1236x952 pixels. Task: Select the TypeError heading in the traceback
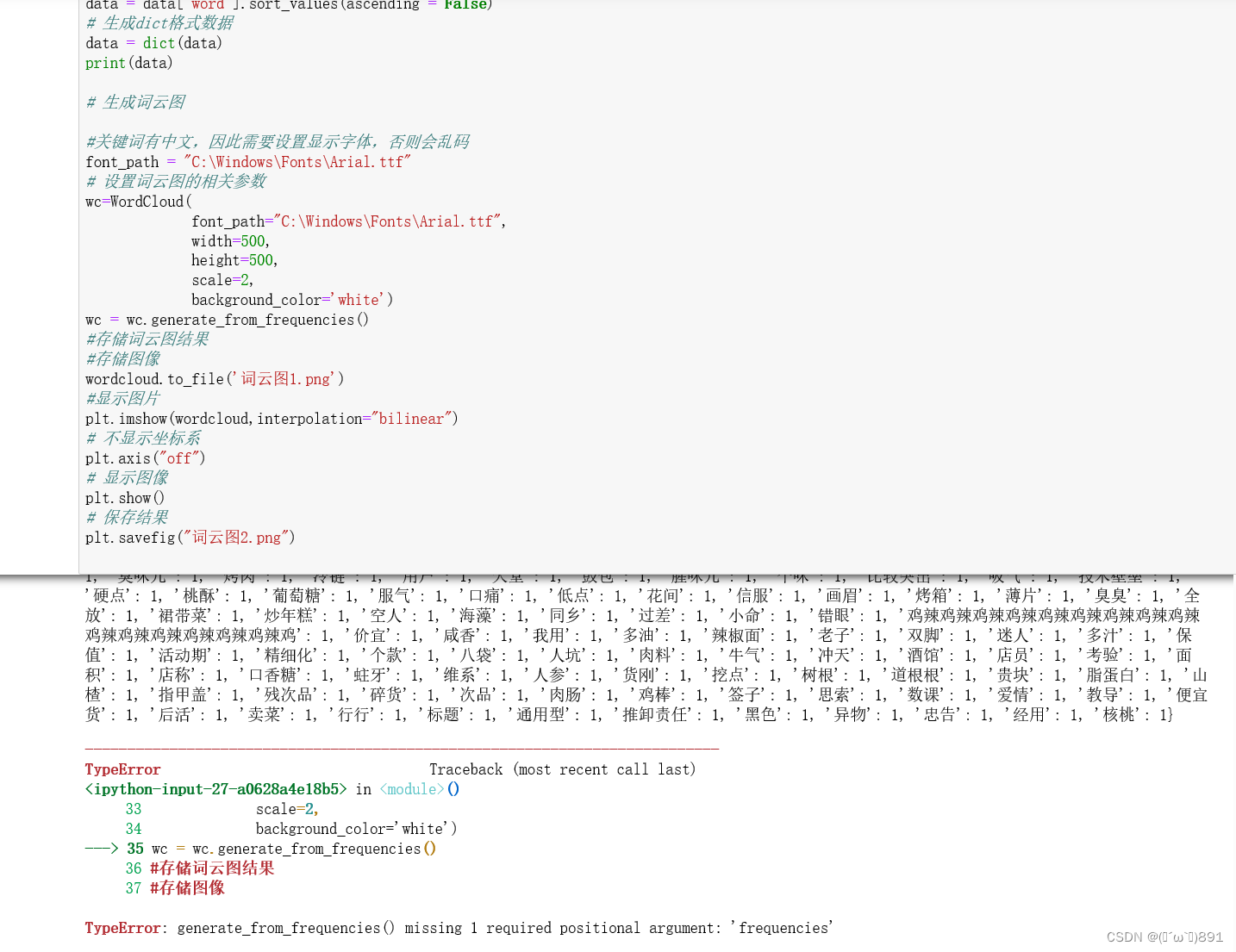point(122,768)
